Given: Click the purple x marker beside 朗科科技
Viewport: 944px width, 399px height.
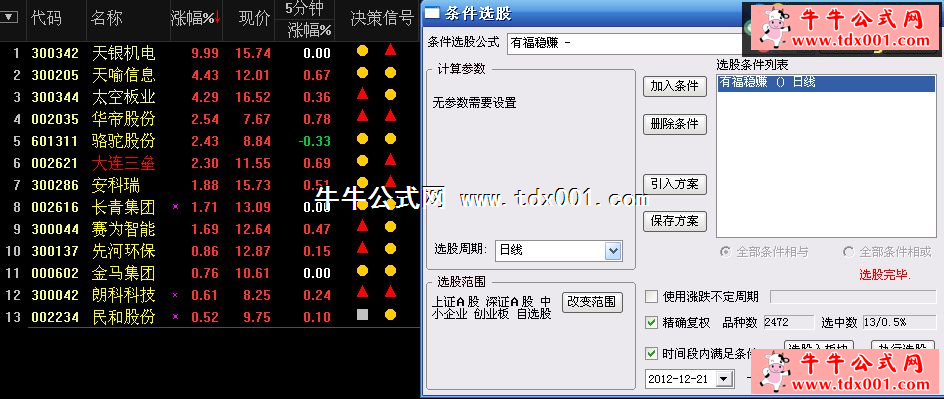Looking at the screenshot, I should (x=175, y=295).
